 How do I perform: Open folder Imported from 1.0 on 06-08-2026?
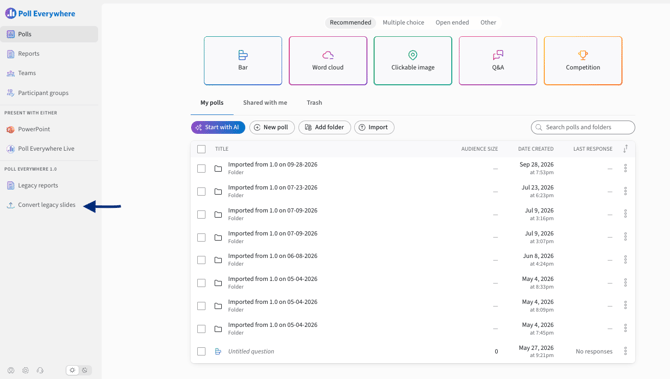[273, 256]
